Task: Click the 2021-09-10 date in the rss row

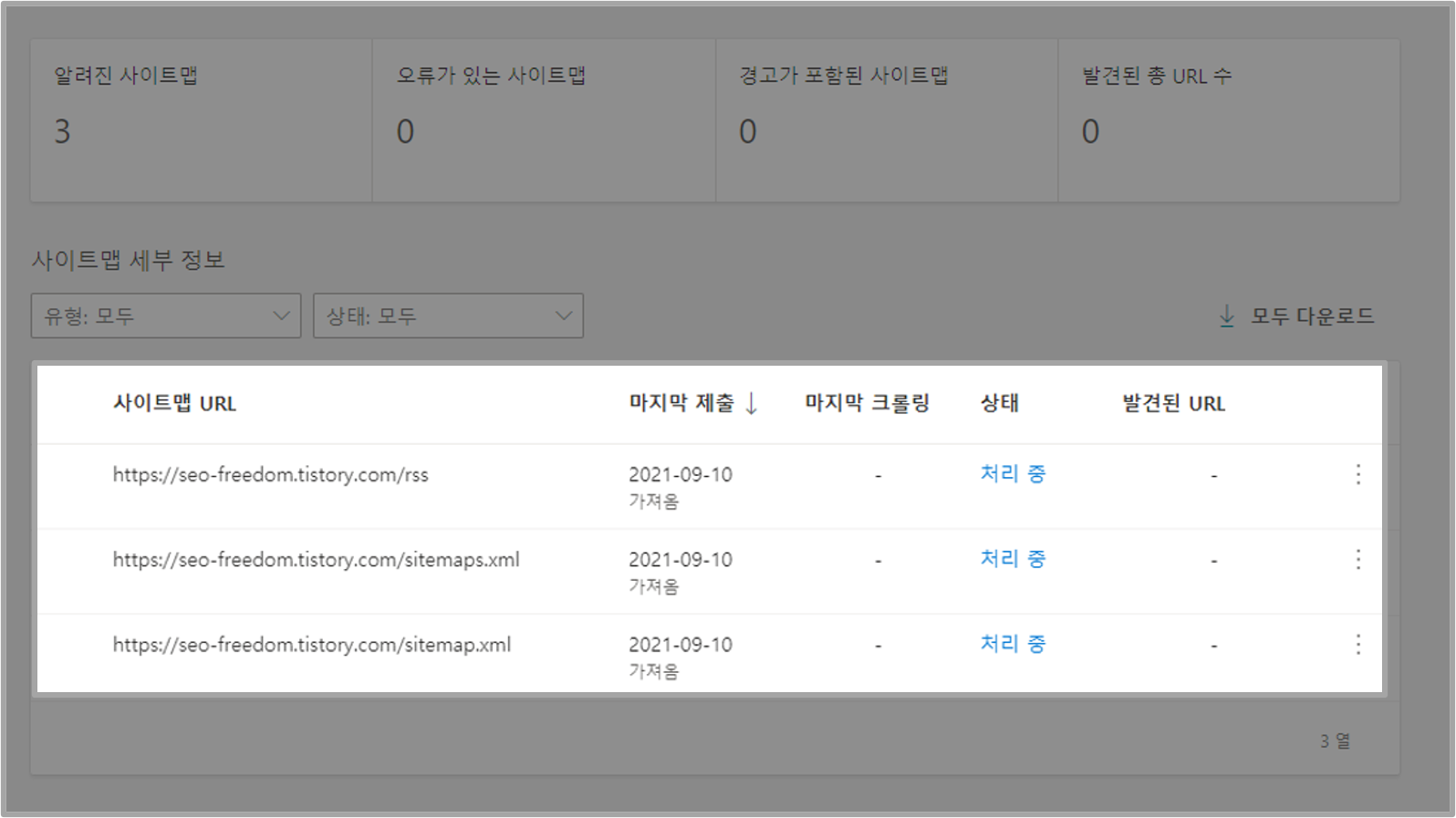Action: pyautogui.click(x=681, y=474)
